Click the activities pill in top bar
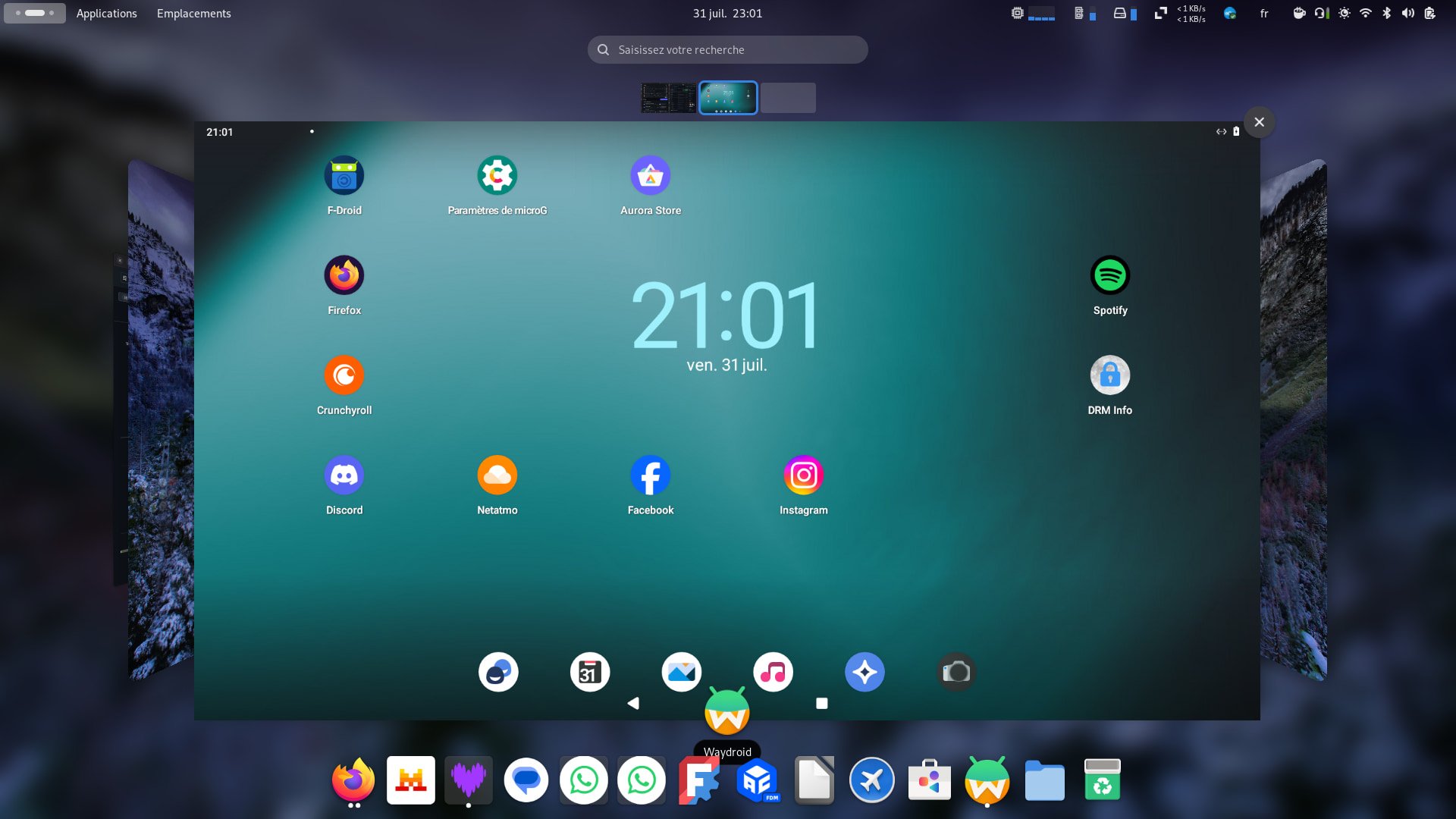 (35, 13)
